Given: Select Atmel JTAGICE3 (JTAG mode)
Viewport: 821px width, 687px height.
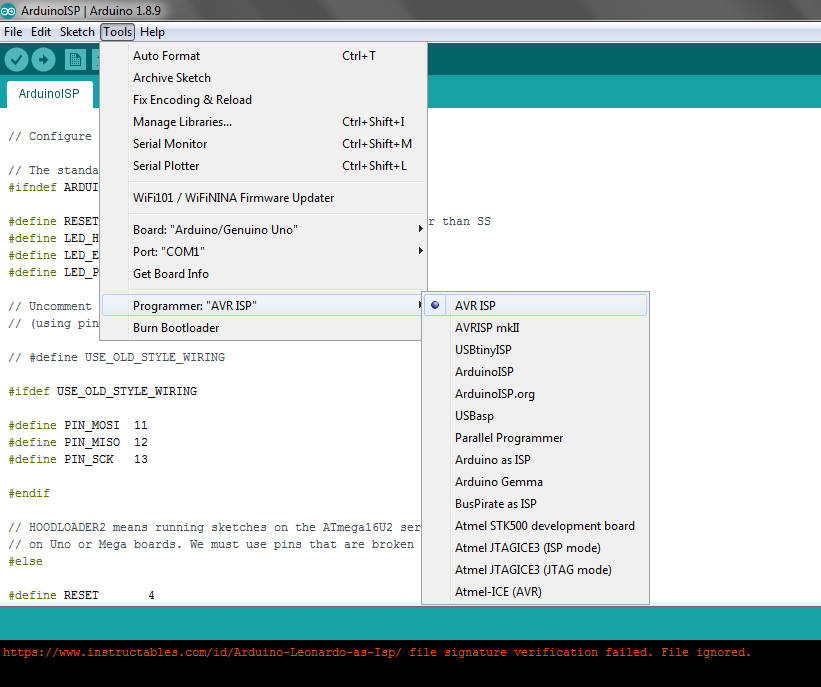Looking at the screenshot, I should tap(535, 570).
